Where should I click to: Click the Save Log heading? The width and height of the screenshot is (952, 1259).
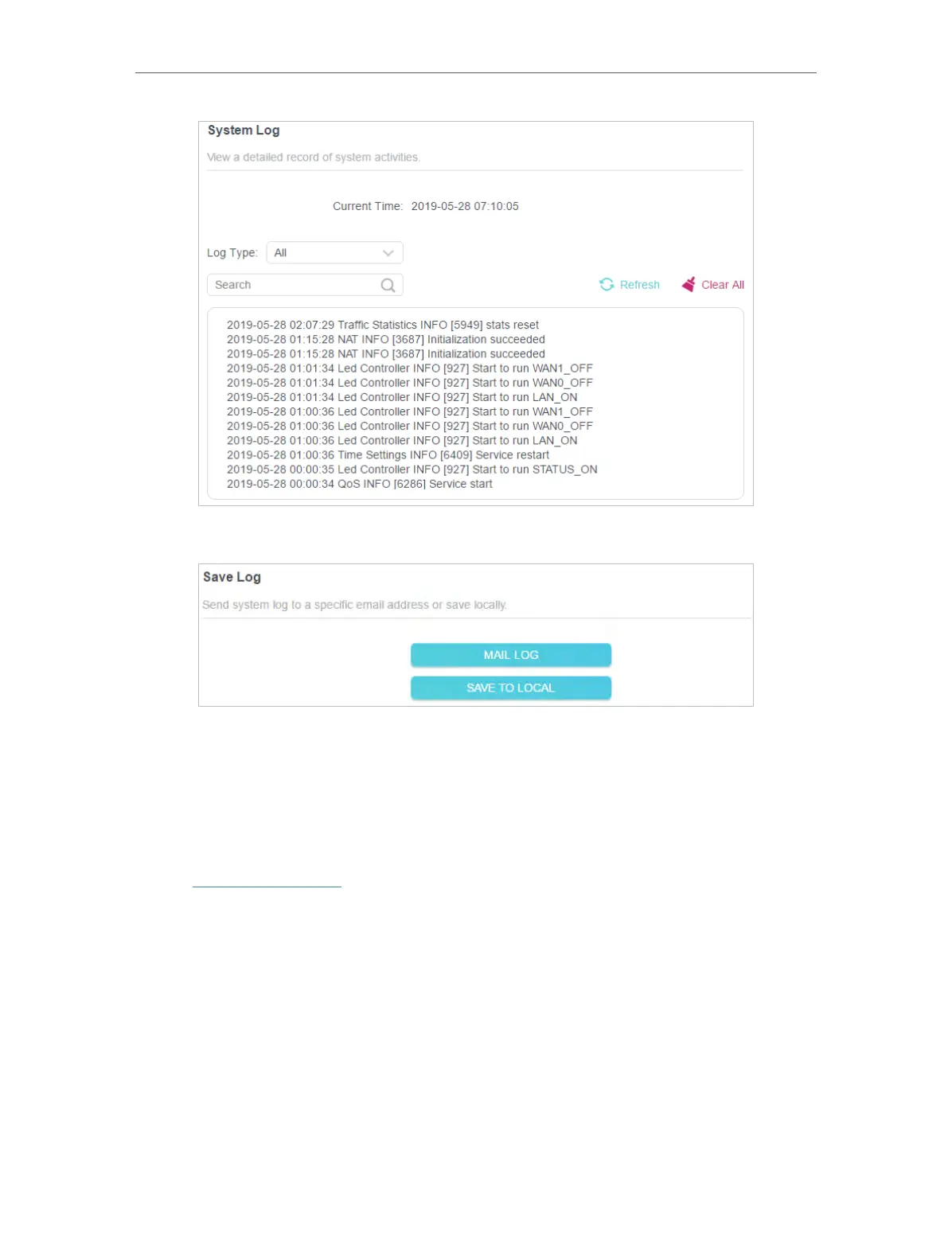[232, 577]
